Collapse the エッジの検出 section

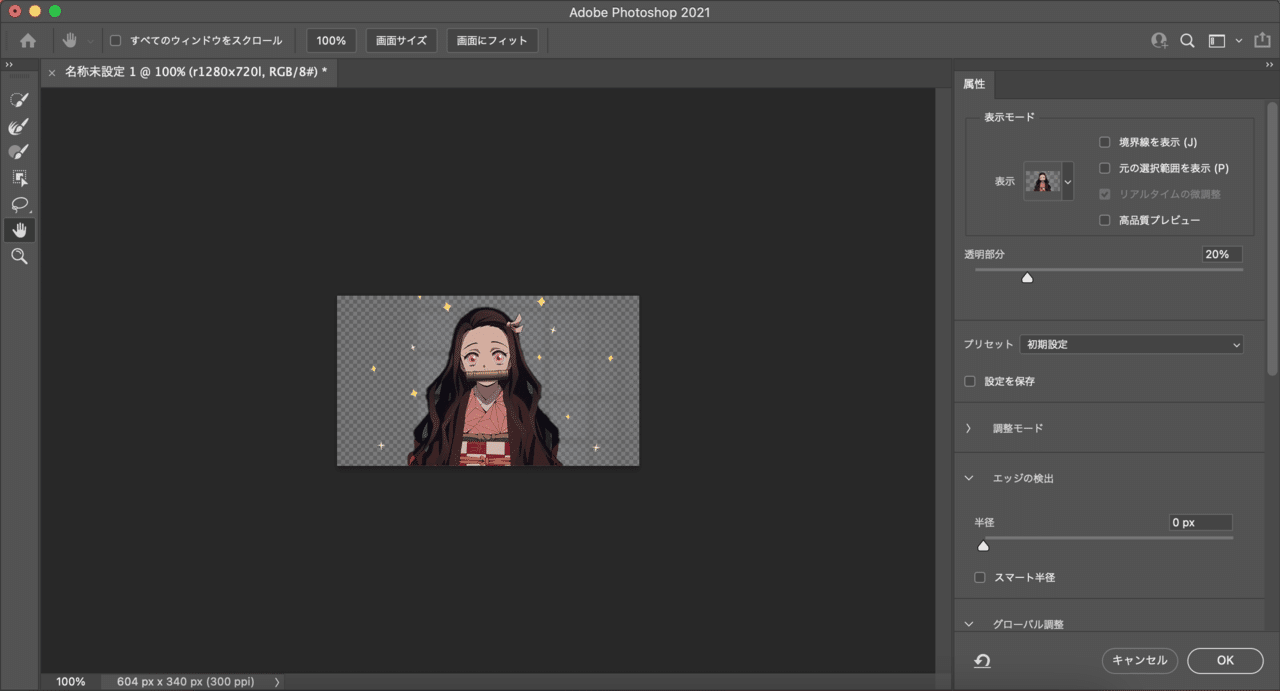(968, 478)
